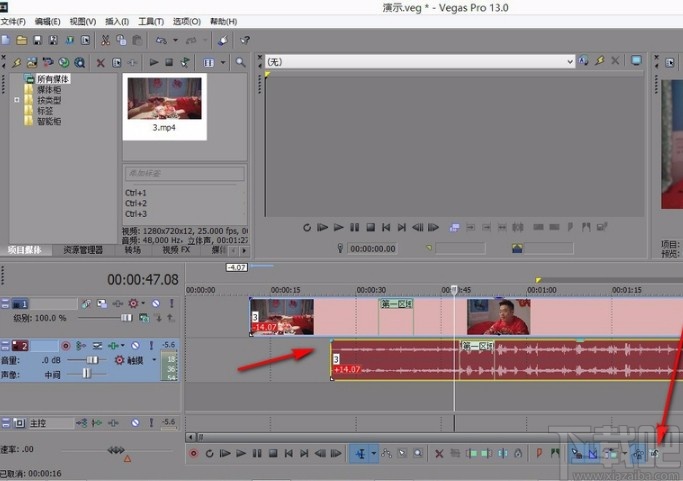Adjust the 声像 pan slider on track 2

[x=87, y=374]
